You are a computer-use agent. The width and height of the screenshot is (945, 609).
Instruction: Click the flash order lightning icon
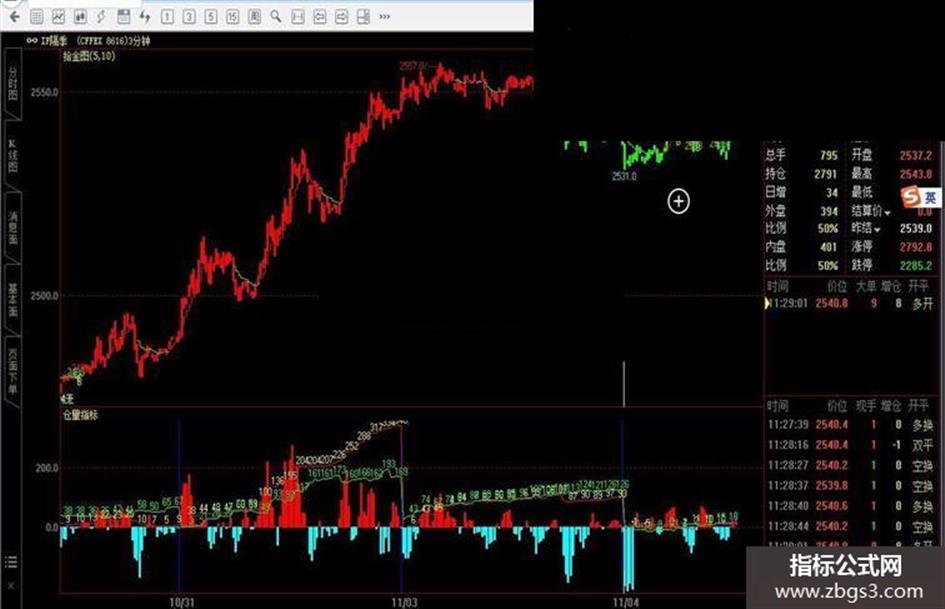coord(101,17)
